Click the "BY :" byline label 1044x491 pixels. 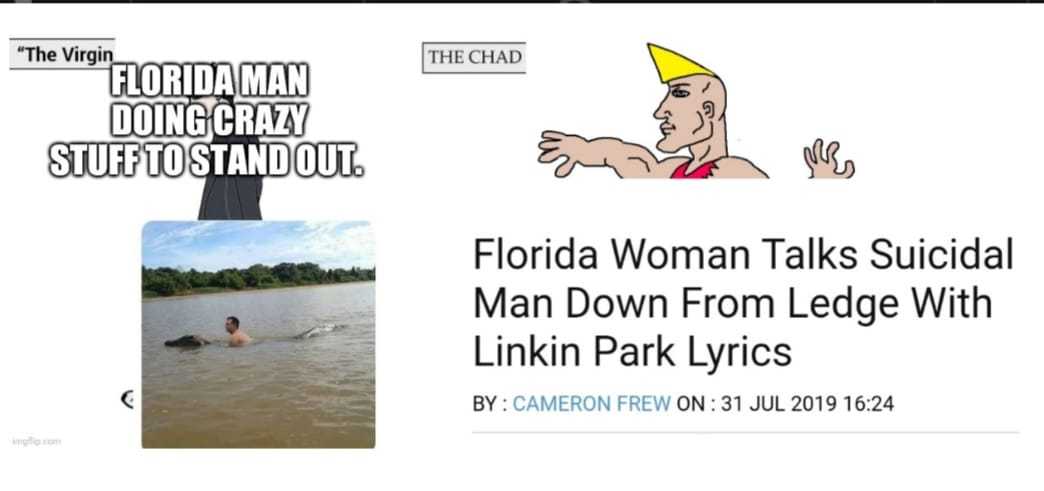tap(489, 404)
